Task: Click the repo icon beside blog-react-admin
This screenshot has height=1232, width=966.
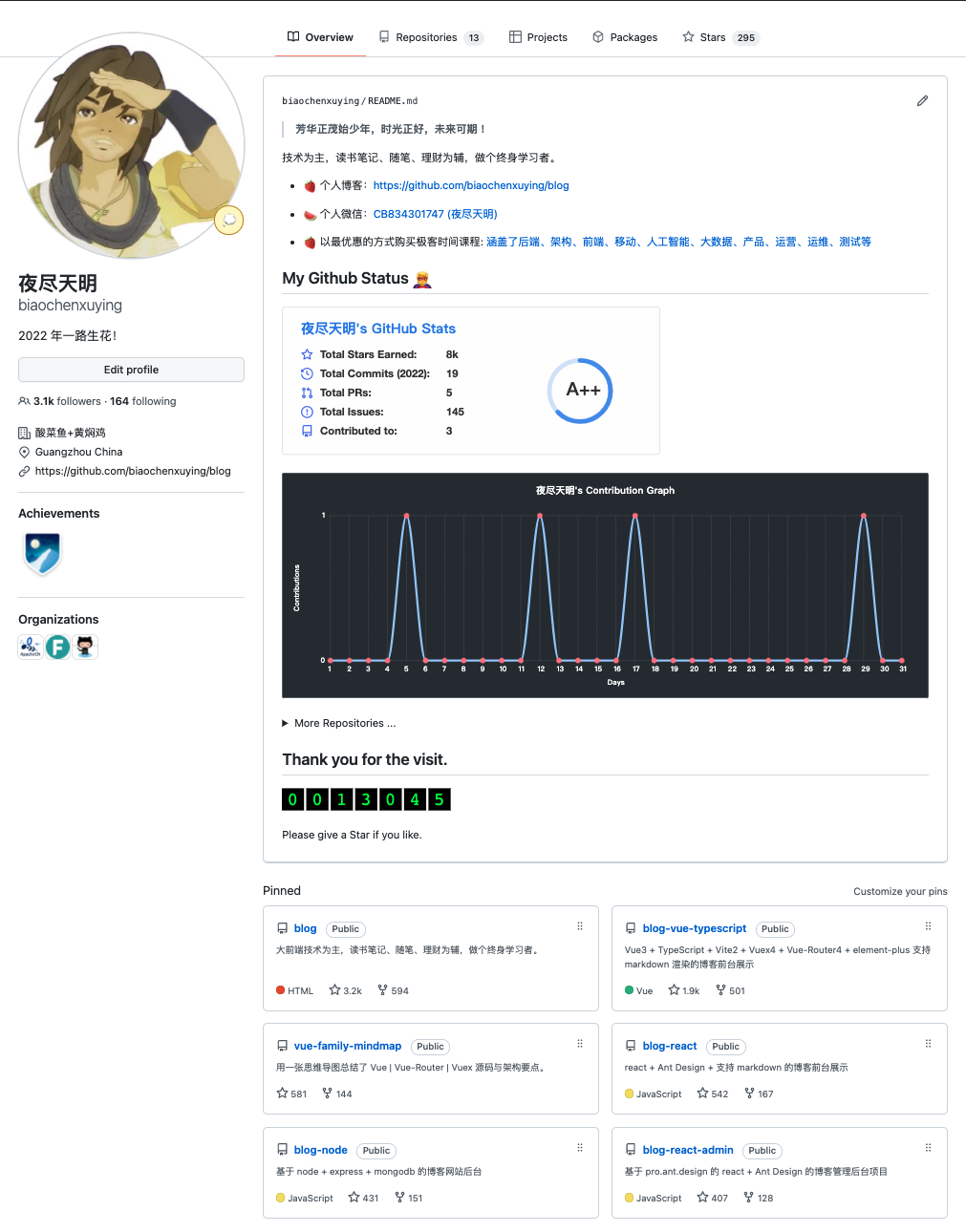Action: (x=632, y=1150)
